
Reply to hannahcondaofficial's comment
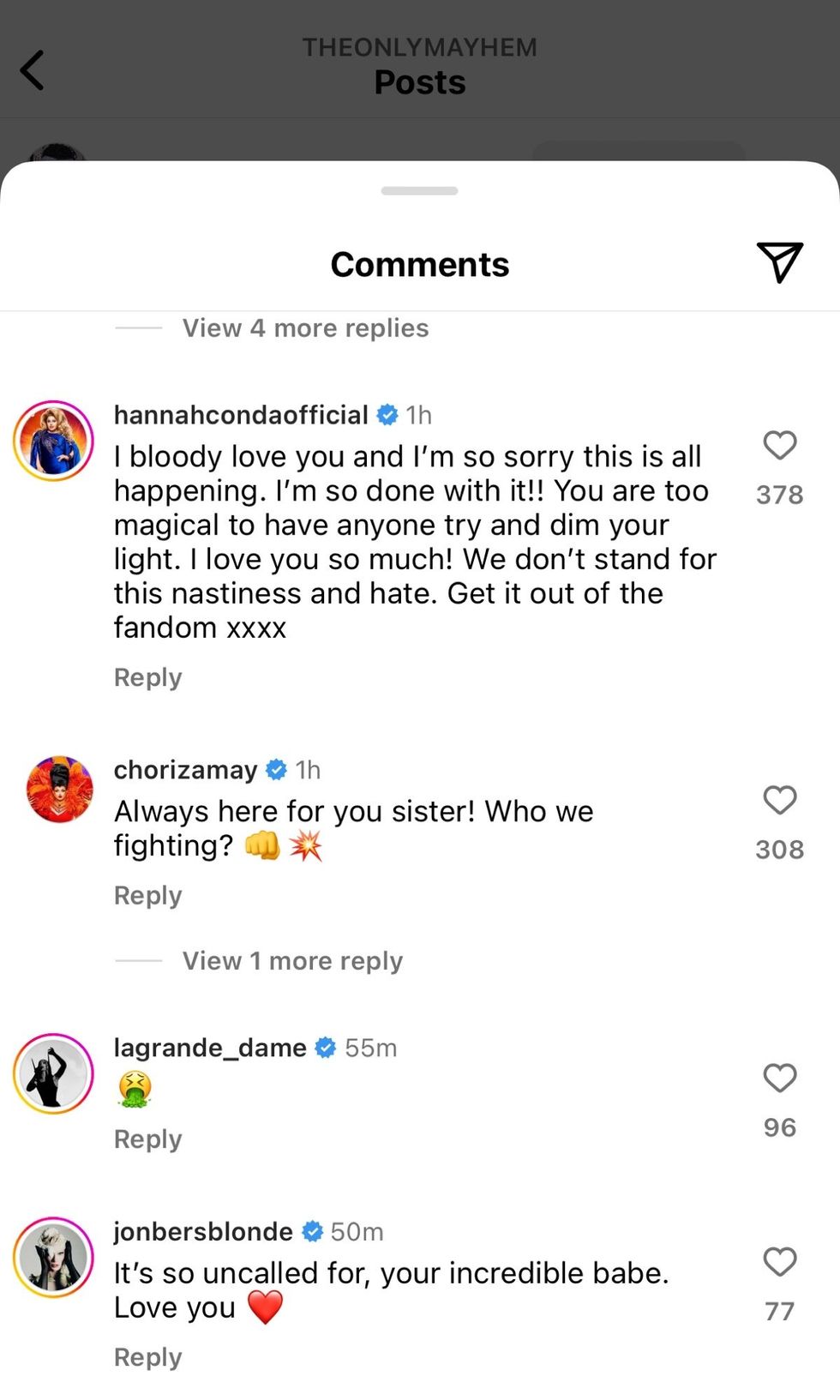[147, 677]
